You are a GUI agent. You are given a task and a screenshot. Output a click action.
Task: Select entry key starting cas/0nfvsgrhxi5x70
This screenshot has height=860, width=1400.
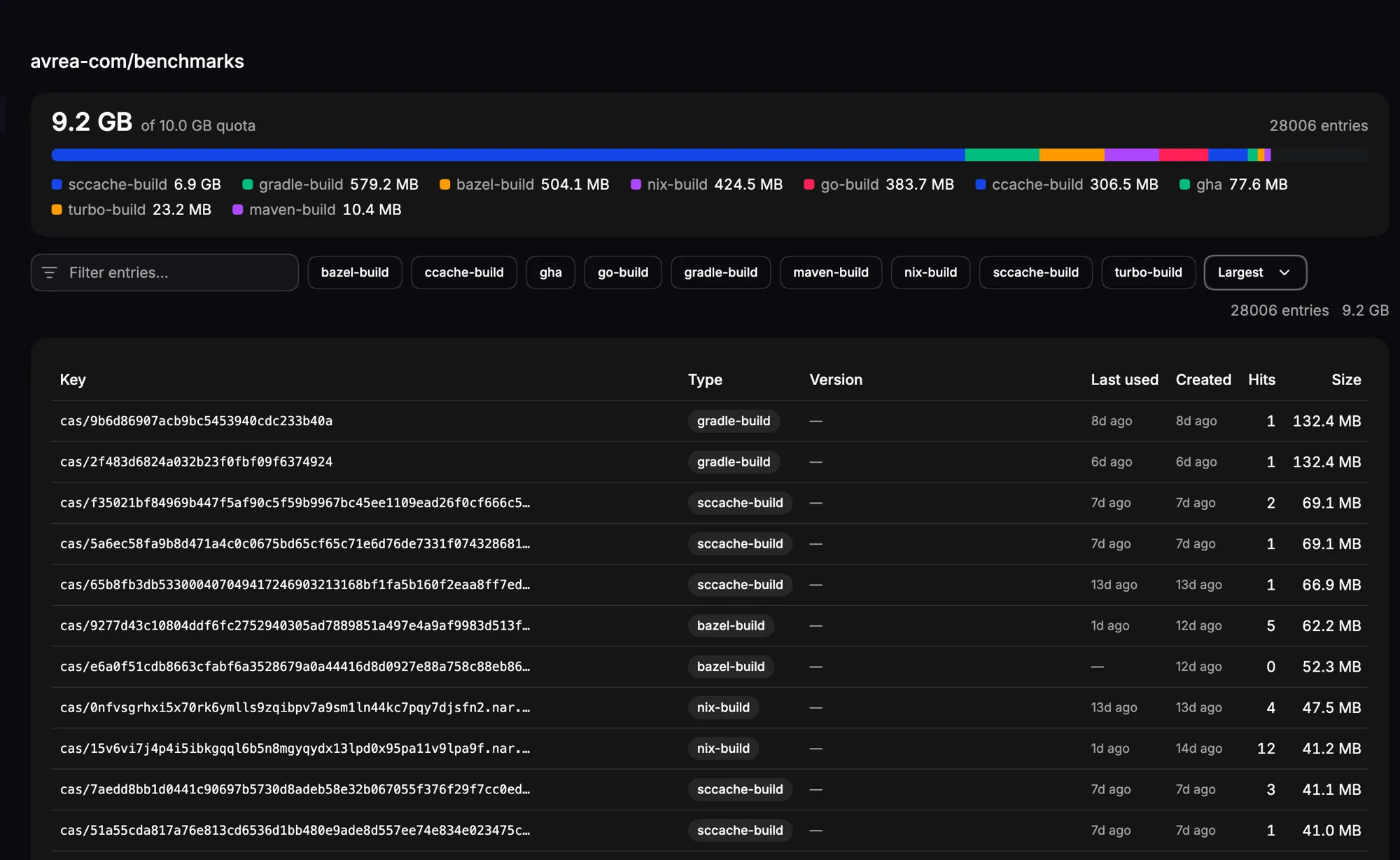click(x=295, y=707)
